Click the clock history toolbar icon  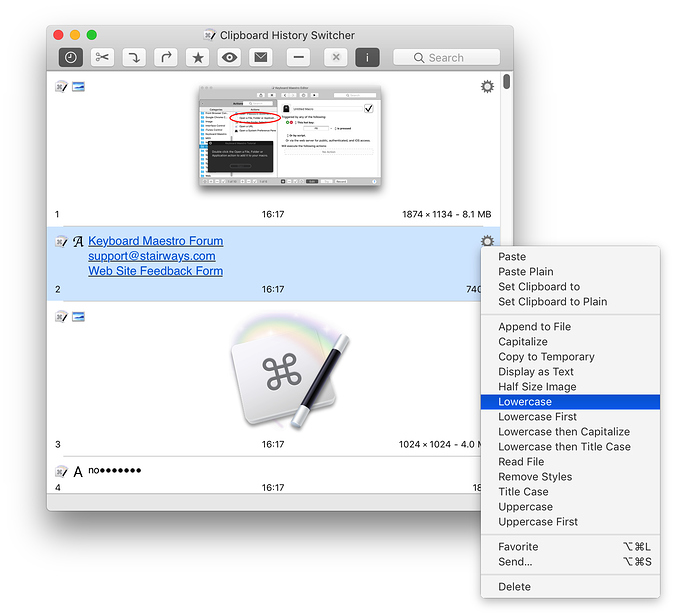pos(71,57)
